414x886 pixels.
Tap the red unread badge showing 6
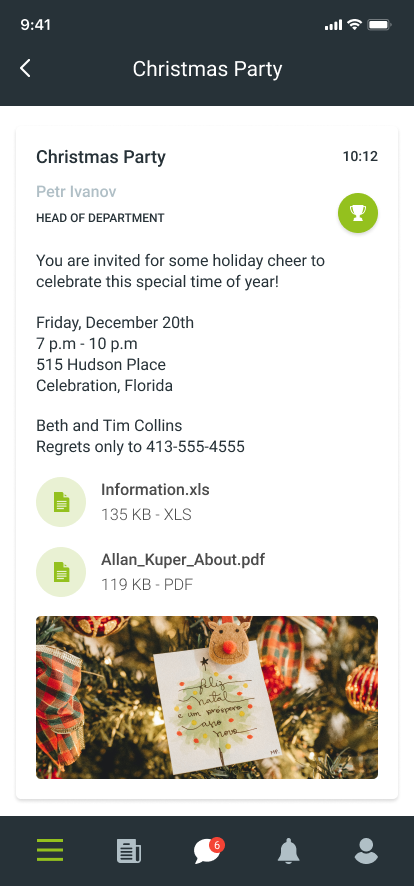(216, 845)
